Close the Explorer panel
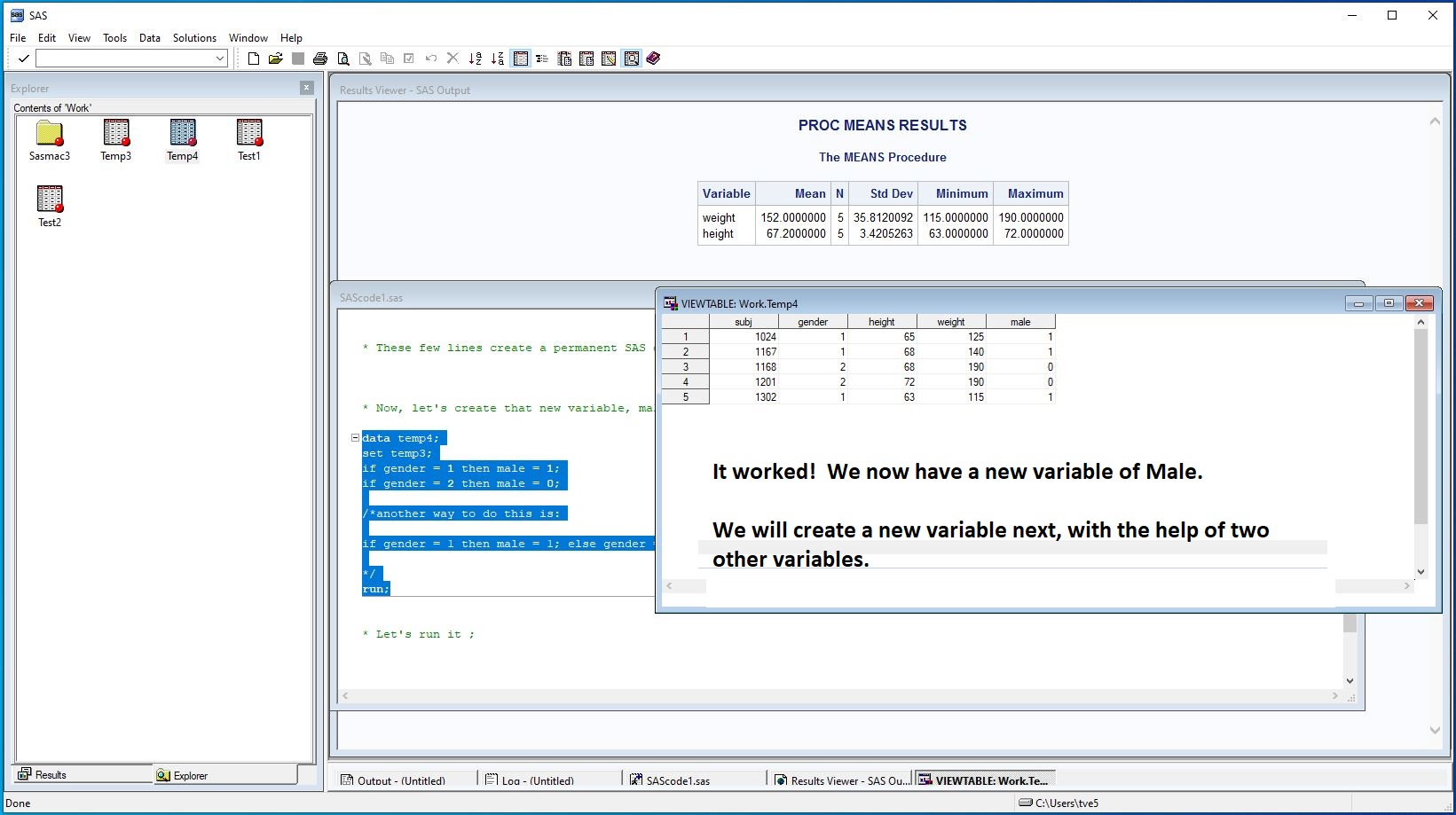 [307, 88]
